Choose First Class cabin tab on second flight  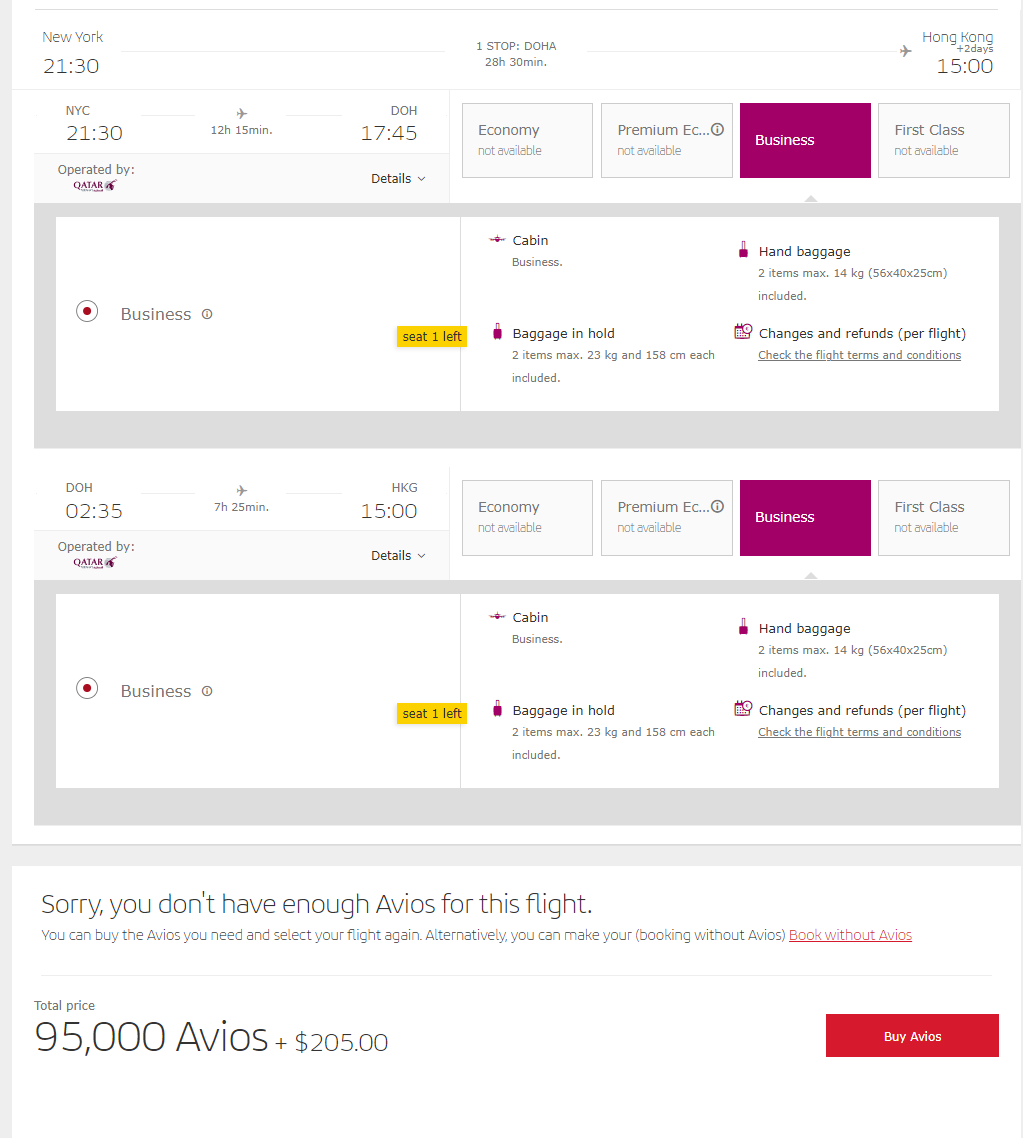click(x=943, y=517)
